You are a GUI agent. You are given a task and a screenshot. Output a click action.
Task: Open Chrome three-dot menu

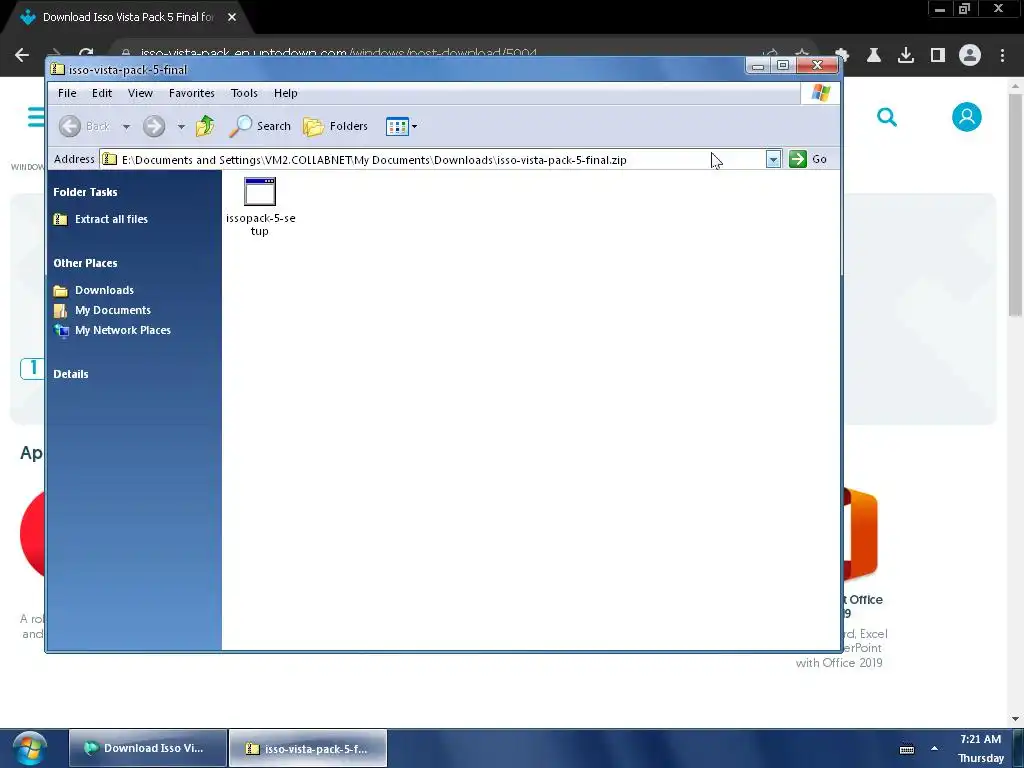click(1002, 55)
